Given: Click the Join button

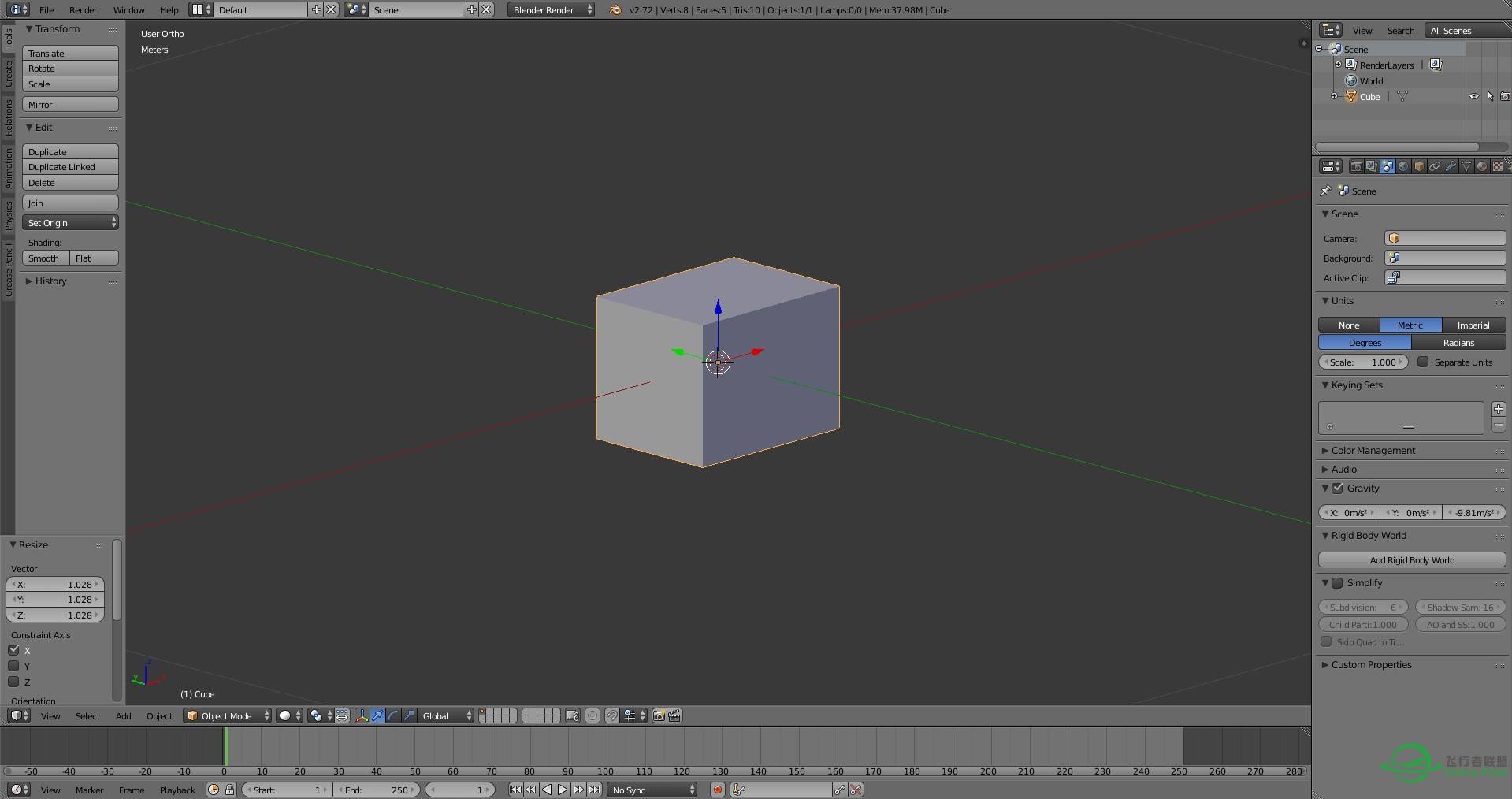Looking at the screenshot, I should coord(70,203).
